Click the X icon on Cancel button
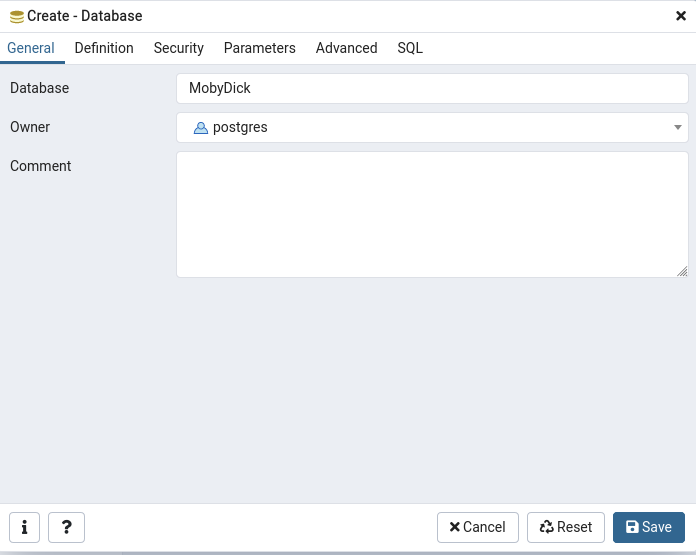 point(455,527)
